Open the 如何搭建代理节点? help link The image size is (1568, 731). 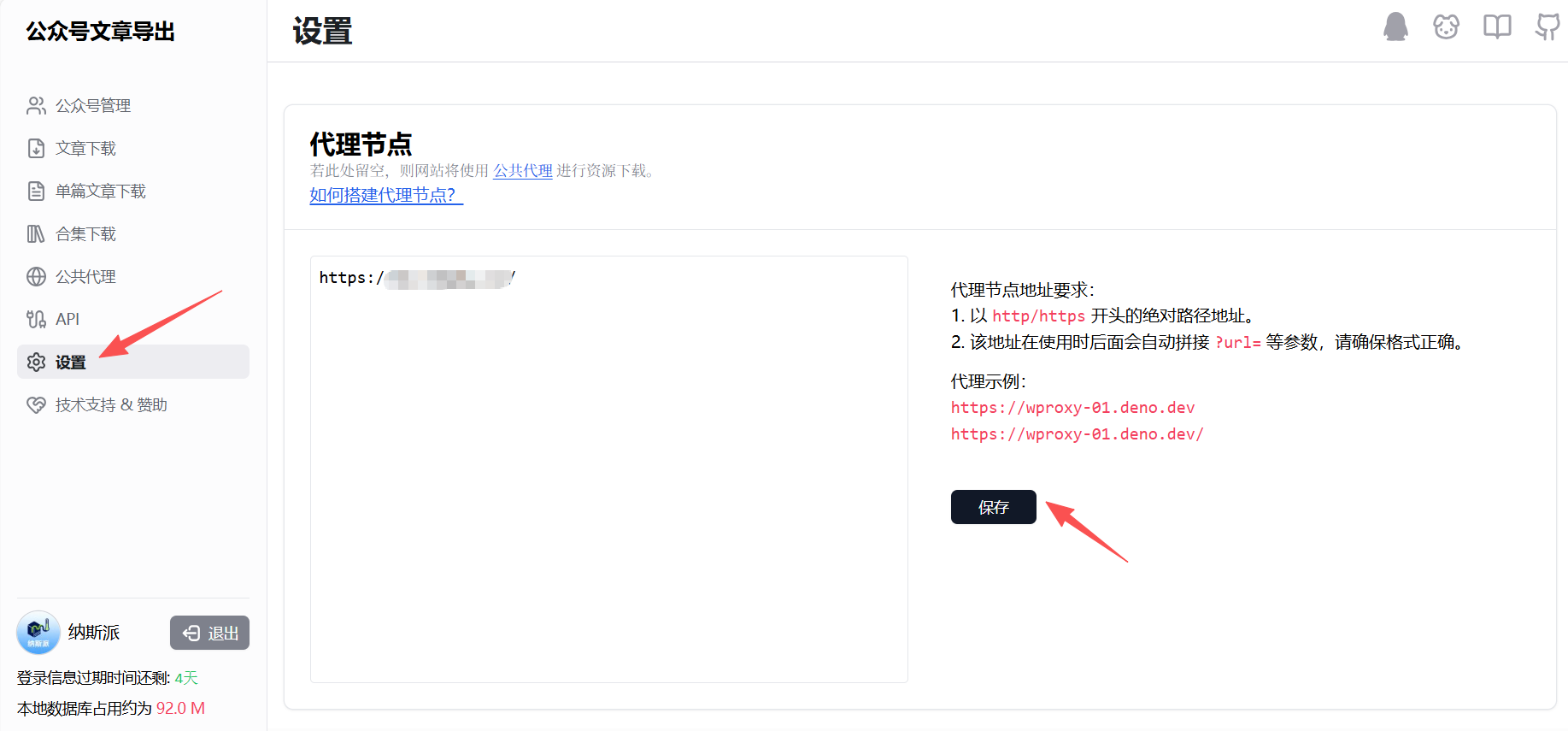[x=386, y=195]
